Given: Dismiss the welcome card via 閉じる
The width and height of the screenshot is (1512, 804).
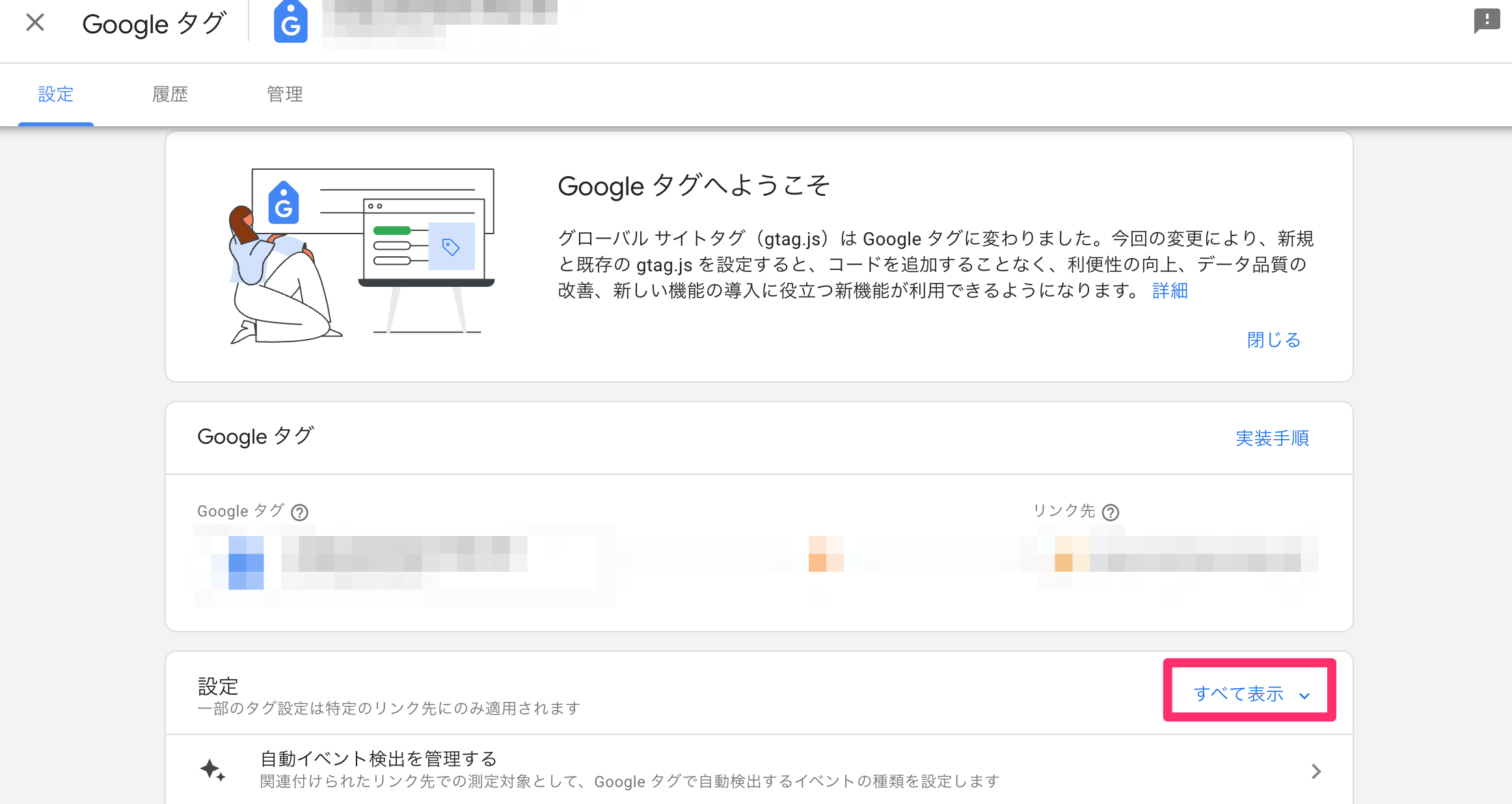Looking at the screenshot, I should pyautogui.click(x=1274, y=340).
